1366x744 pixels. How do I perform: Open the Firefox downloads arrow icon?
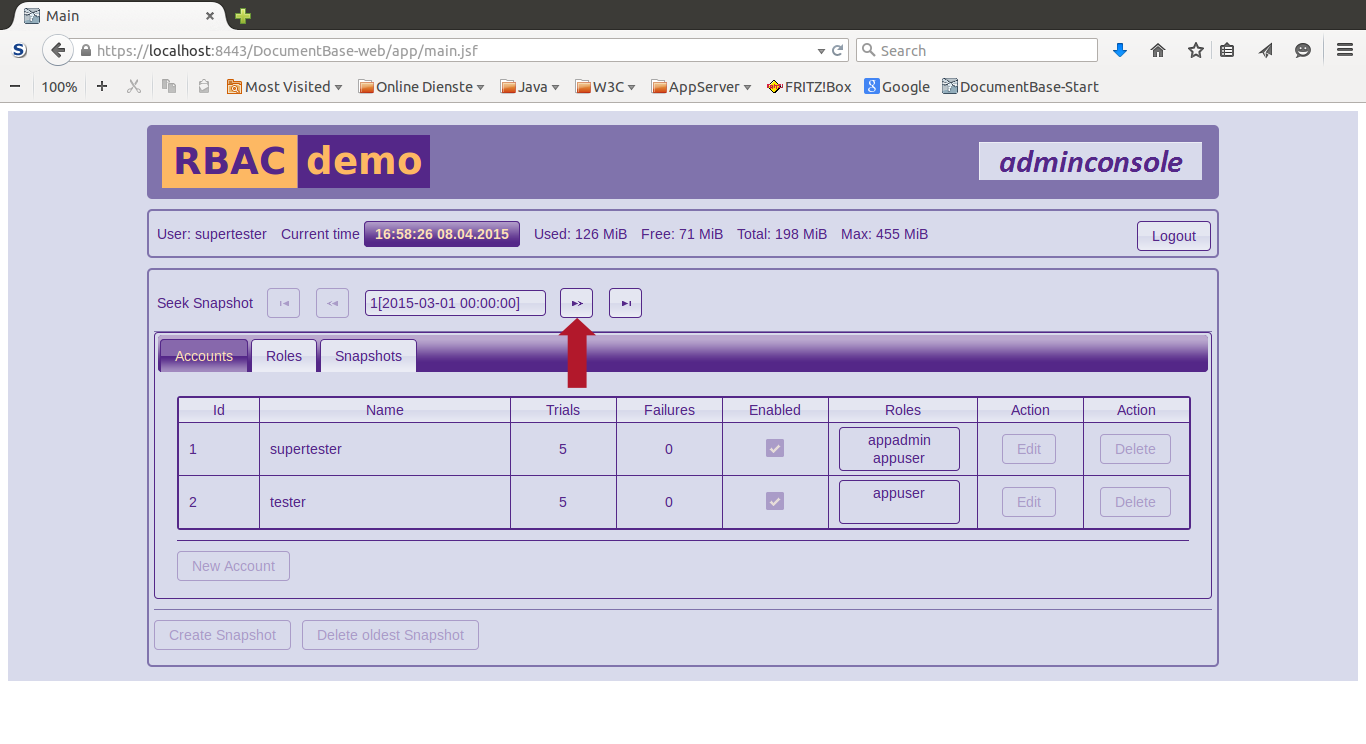pos(1120,50)
